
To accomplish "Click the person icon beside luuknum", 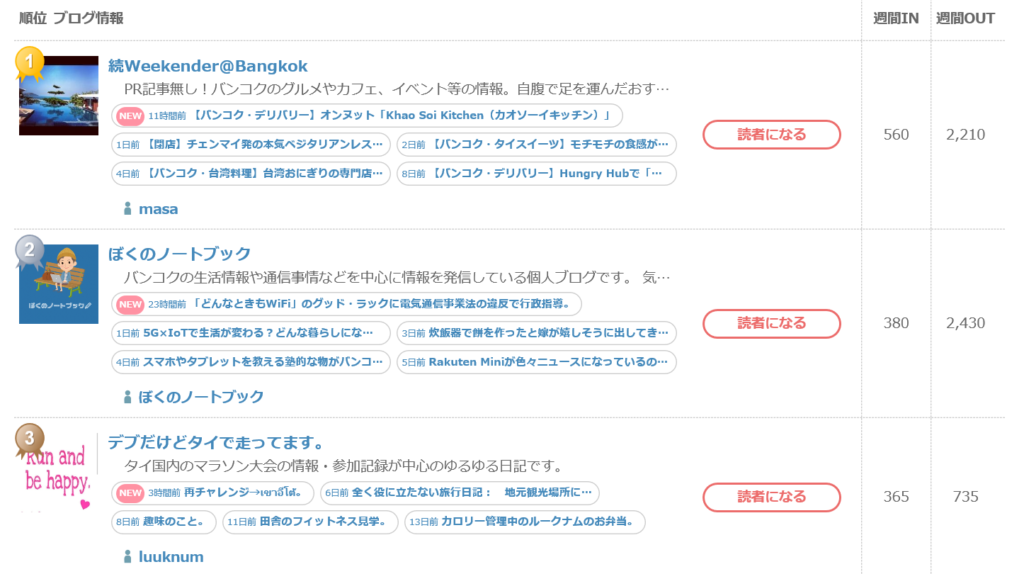I will point(127,557).
